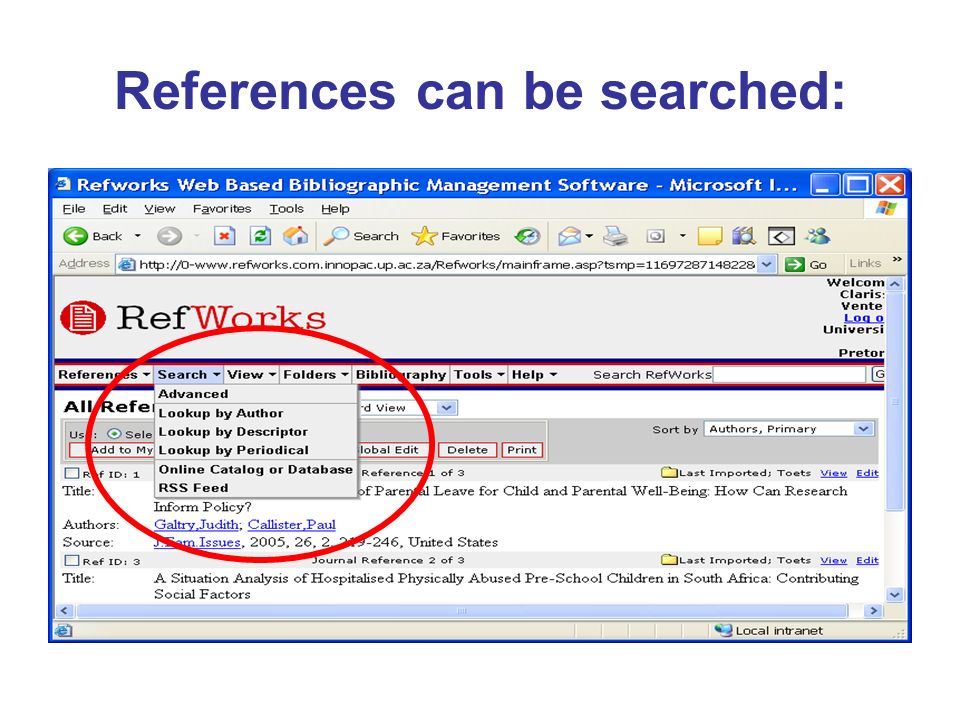This screenshot has width=960, height=720.
Task: Click the folder icon beside Ref ID 3
Action: 669,560
